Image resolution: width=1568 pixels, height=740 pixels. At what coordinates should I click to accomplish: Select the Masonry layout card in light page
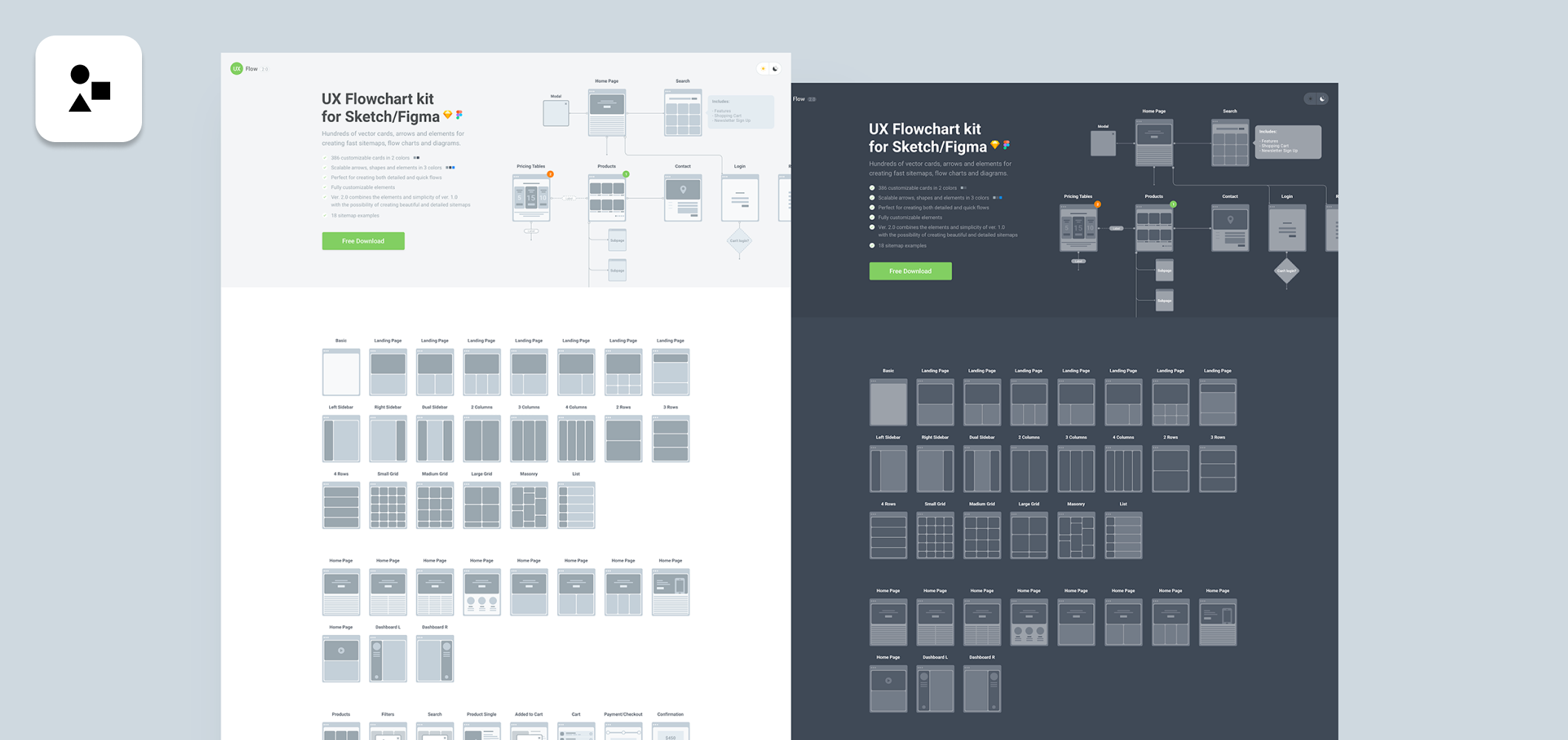pyautogui.click(x=529, y=505)
